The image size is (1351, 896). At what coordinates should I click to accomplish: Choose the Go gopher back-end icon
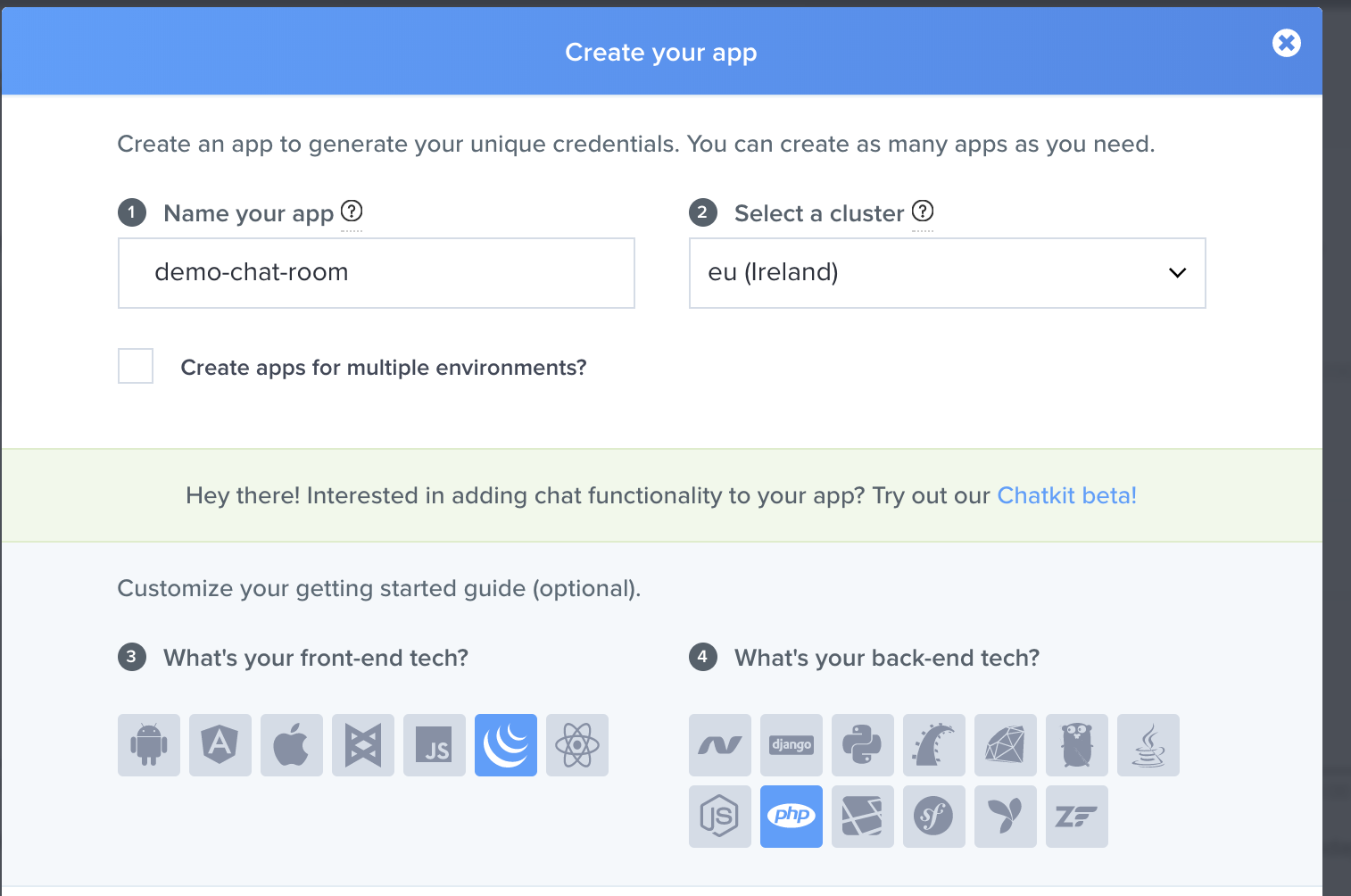(x=1077, y=745)
